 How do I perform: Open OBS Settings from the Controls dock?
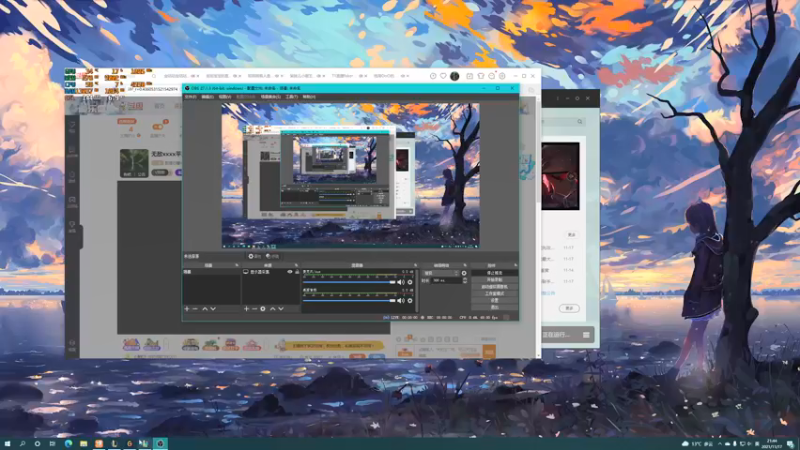[494, 301]
